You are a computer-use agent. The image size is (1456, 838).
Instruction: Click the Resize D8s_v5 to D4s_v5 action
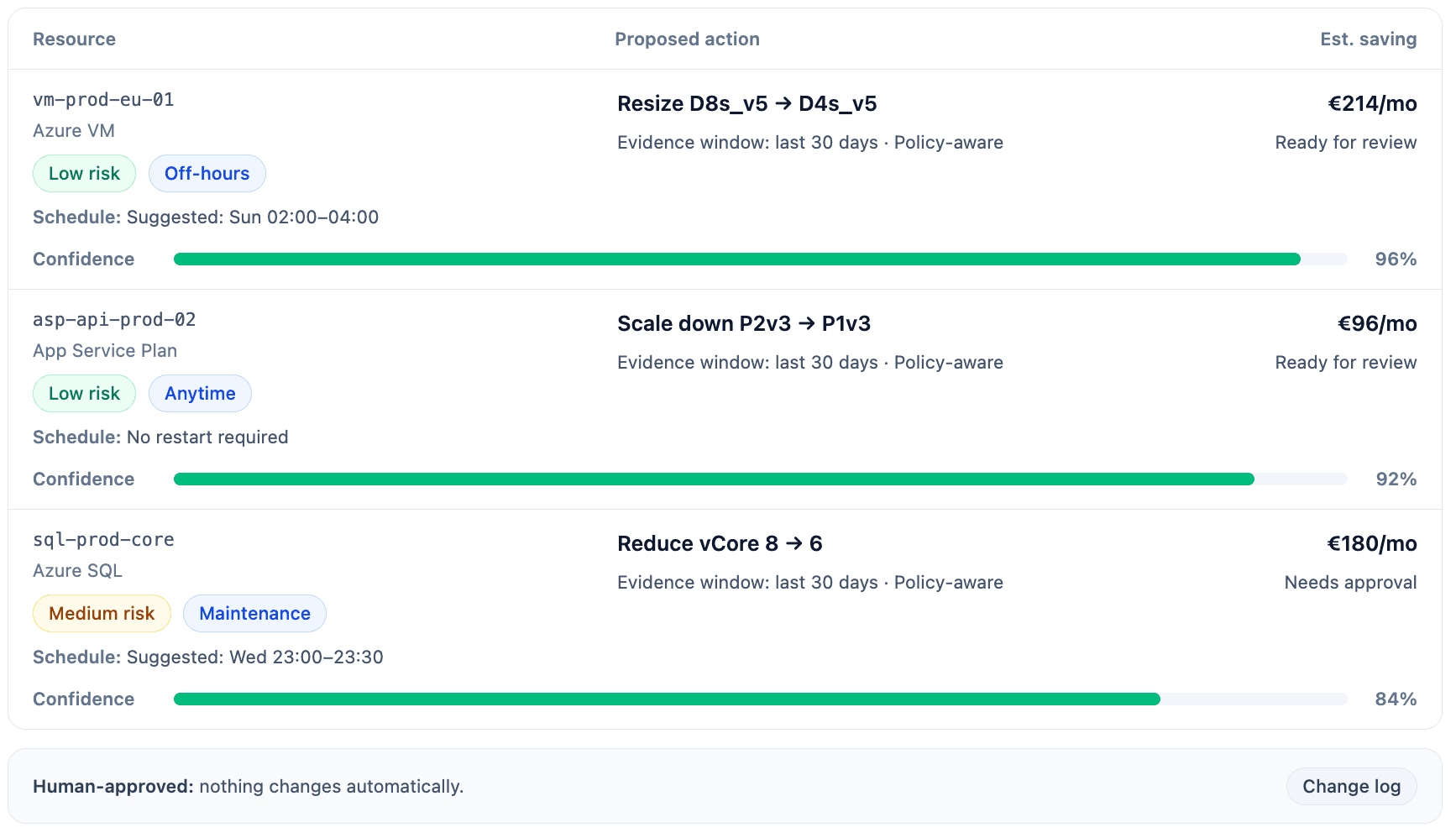point(746,103)
